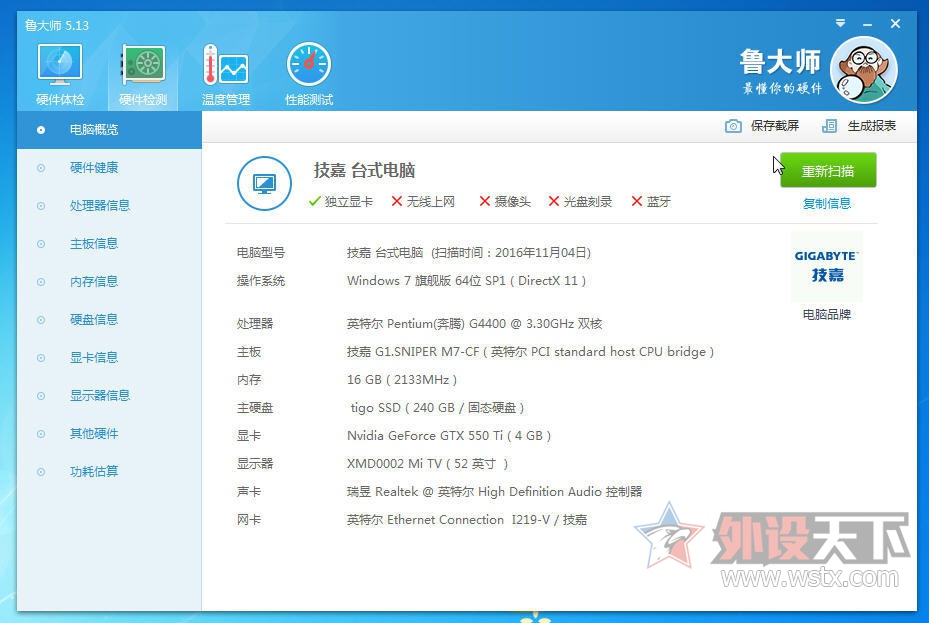
Task: Select 电脑概览 in the sidebar
Action: [x=109, y=130]
